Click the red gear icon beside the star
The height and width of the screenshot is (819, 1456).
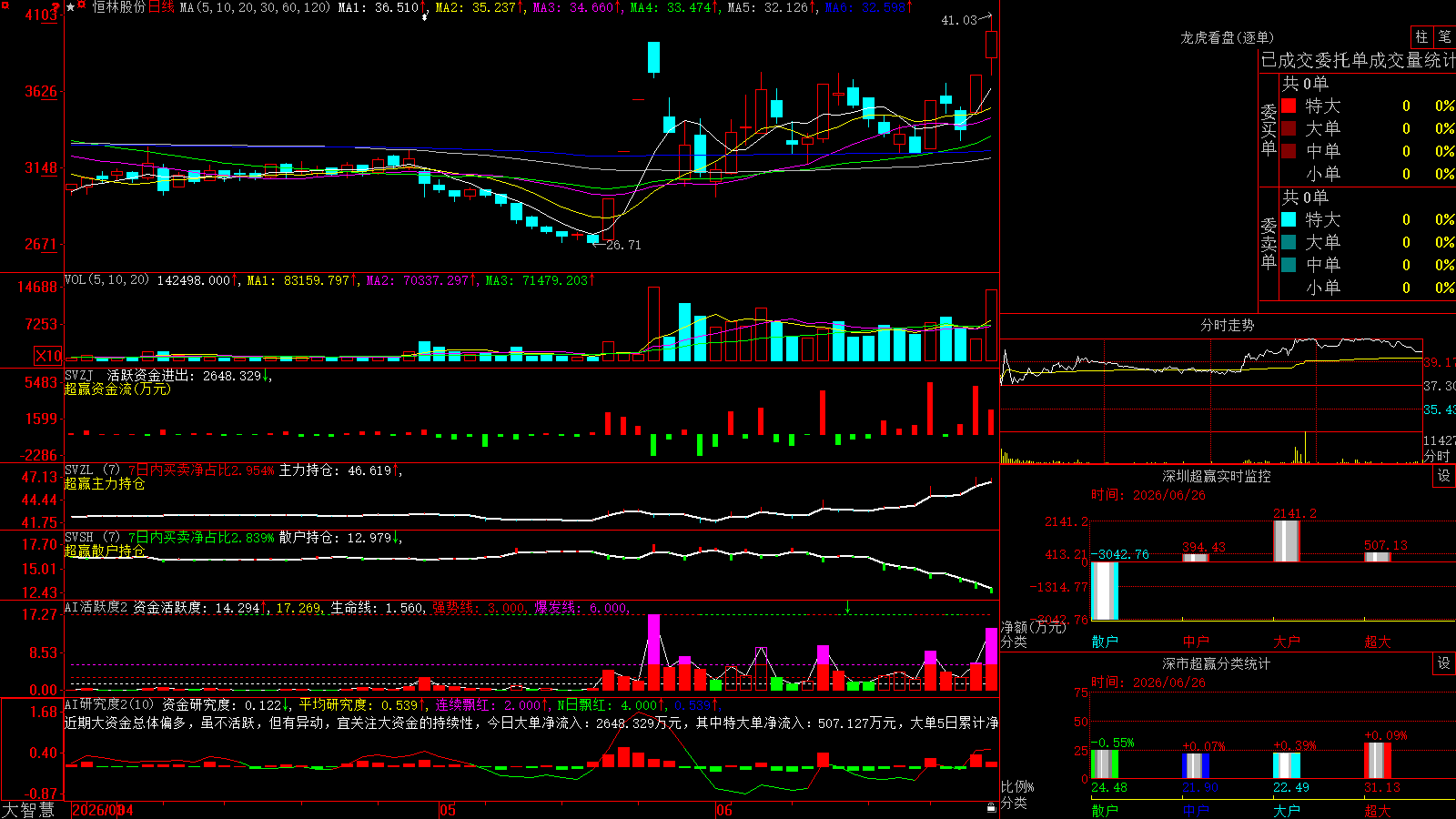82,6
